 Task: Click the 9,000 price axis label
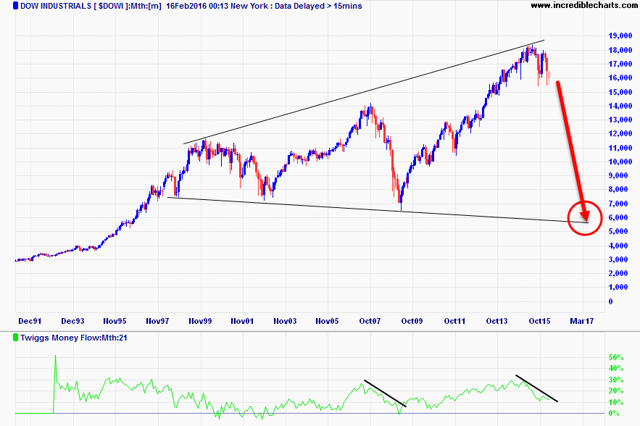pyautogui.click(x=618, y=175)
